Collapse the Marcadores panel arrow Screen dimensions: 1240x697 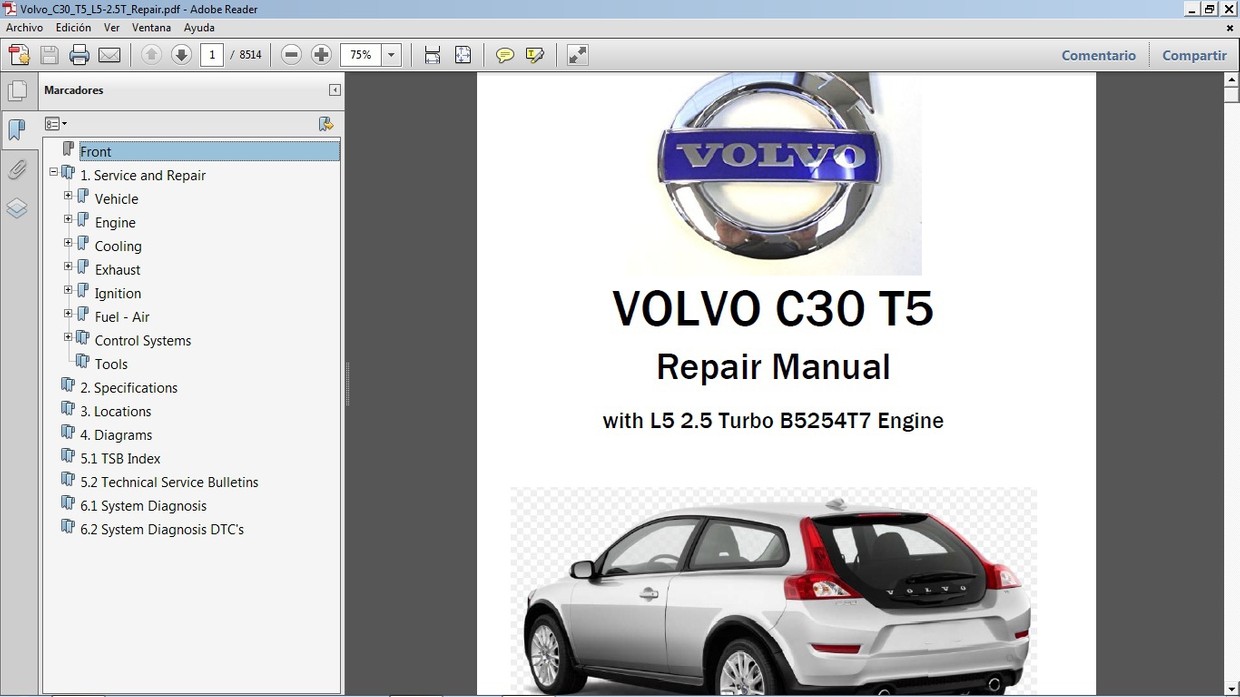pos(334,90)
